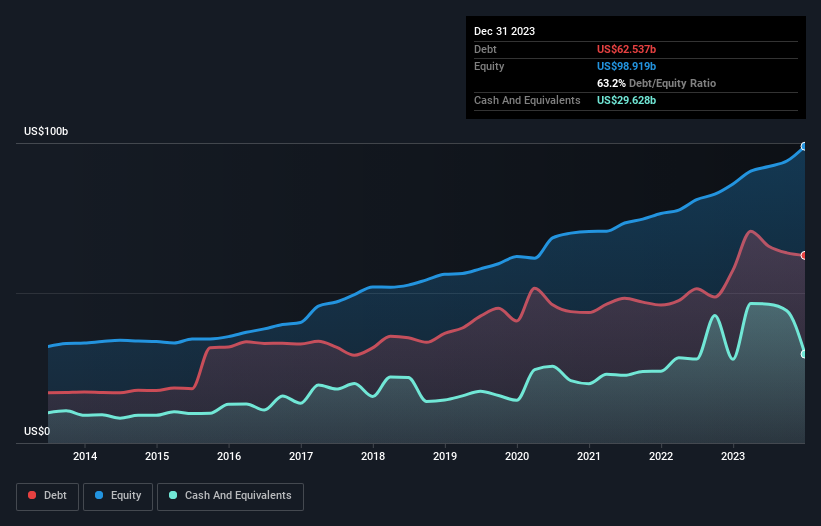This screenshot has width=821, height=526.
Task: Click the 2022 x-axis label
Action: tap(661, 456)
